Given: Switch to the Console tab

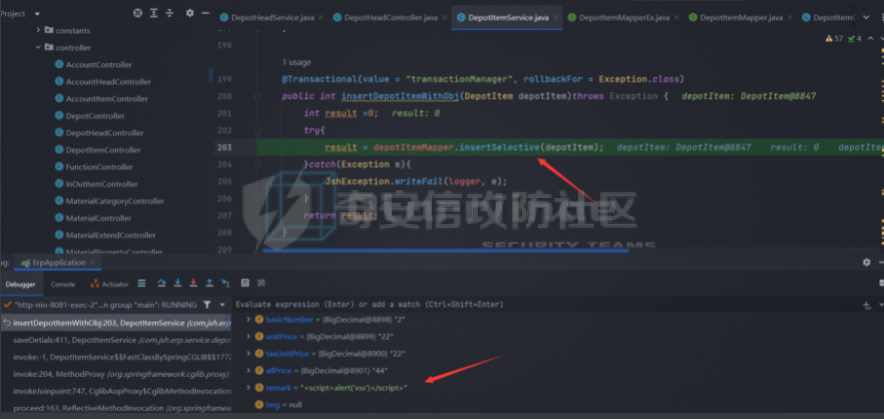Looking at the screenshot, I should pyautogui.click(x=63, y=284).
